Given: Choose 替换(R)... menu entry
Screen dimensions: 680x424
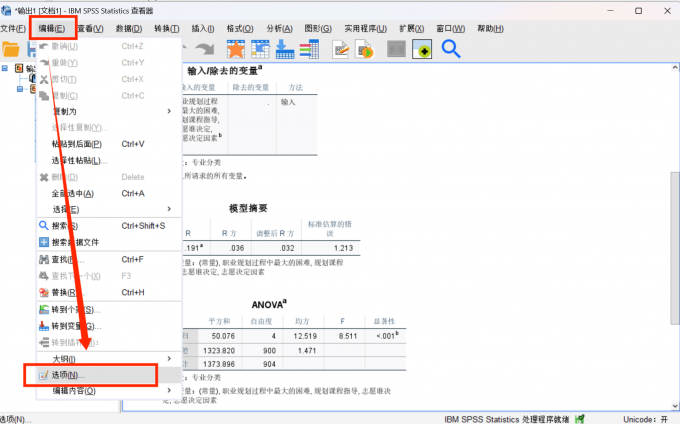Looking at the screenshot, I should [109, 292].
